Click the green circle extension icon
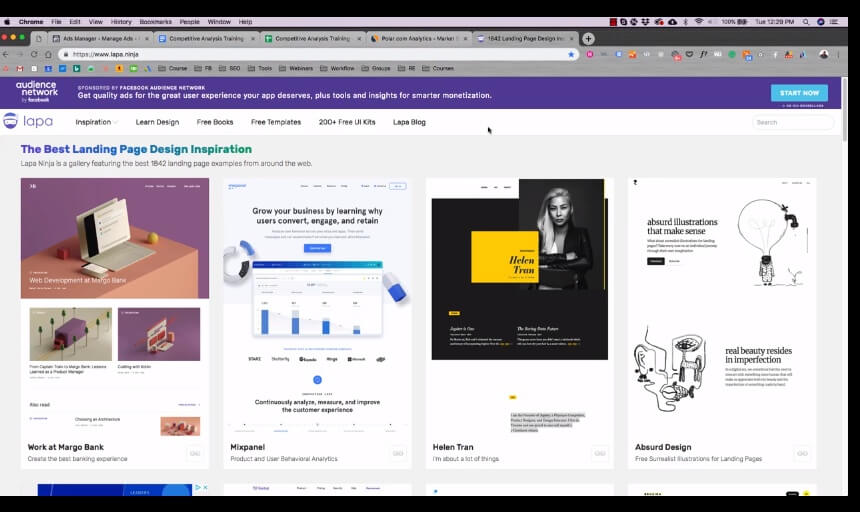 pos(732,54)
